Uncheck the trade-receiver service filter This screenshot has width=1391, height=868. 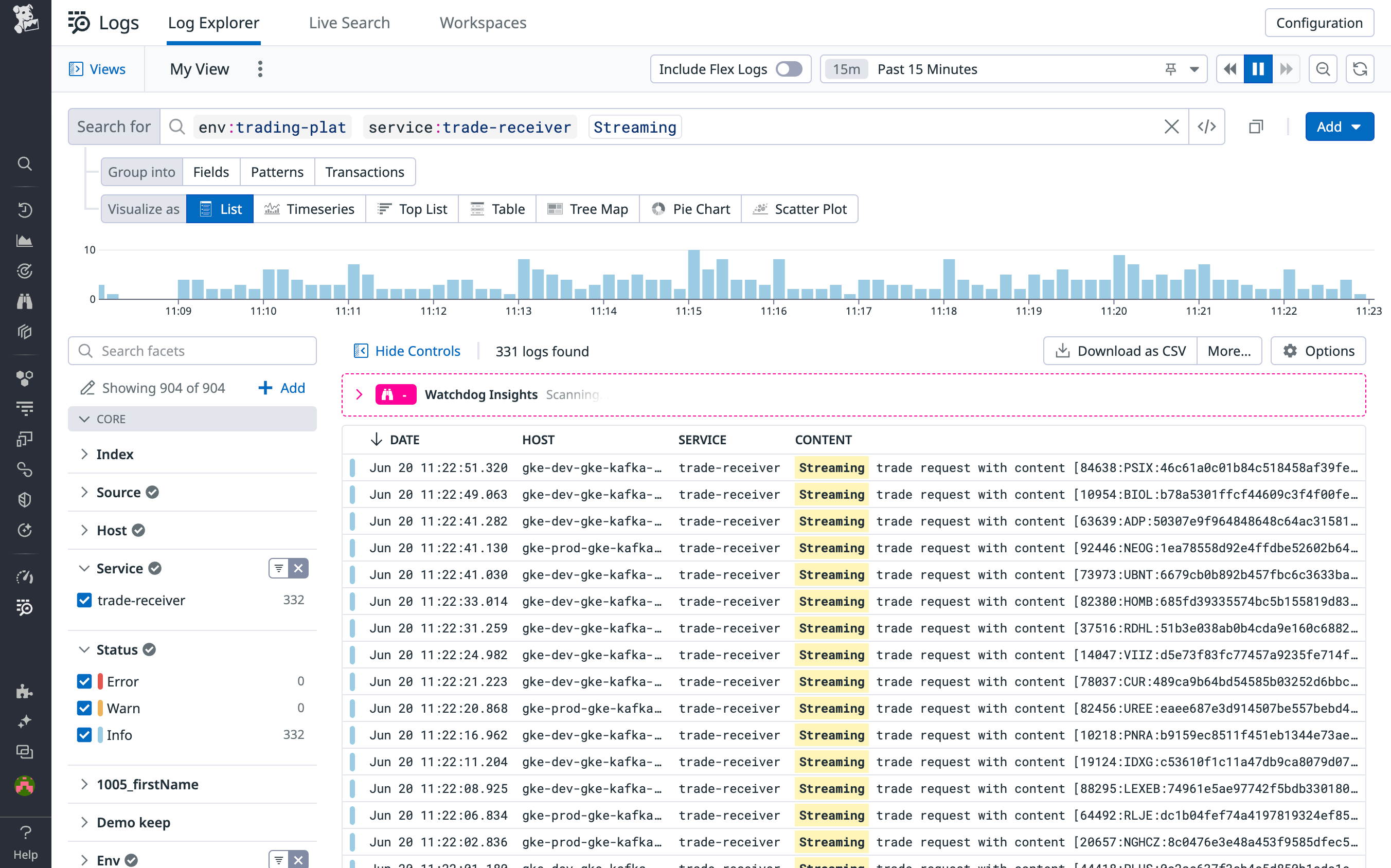click(84, 600)
